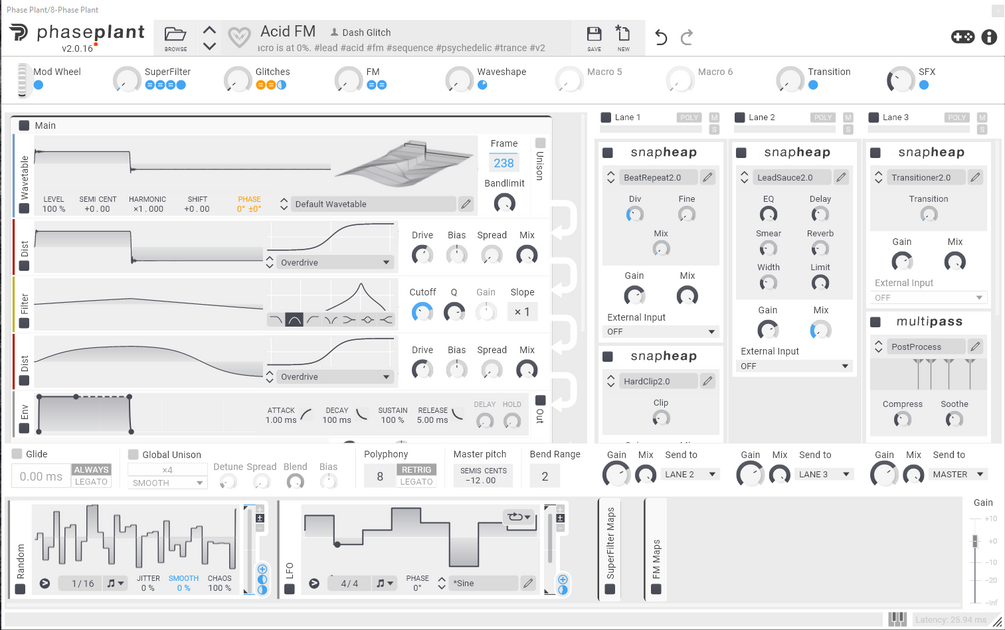The width and height of the screenshot is (1005, 630).
Task: Click the Phase Plant logo
Action: 77,32
